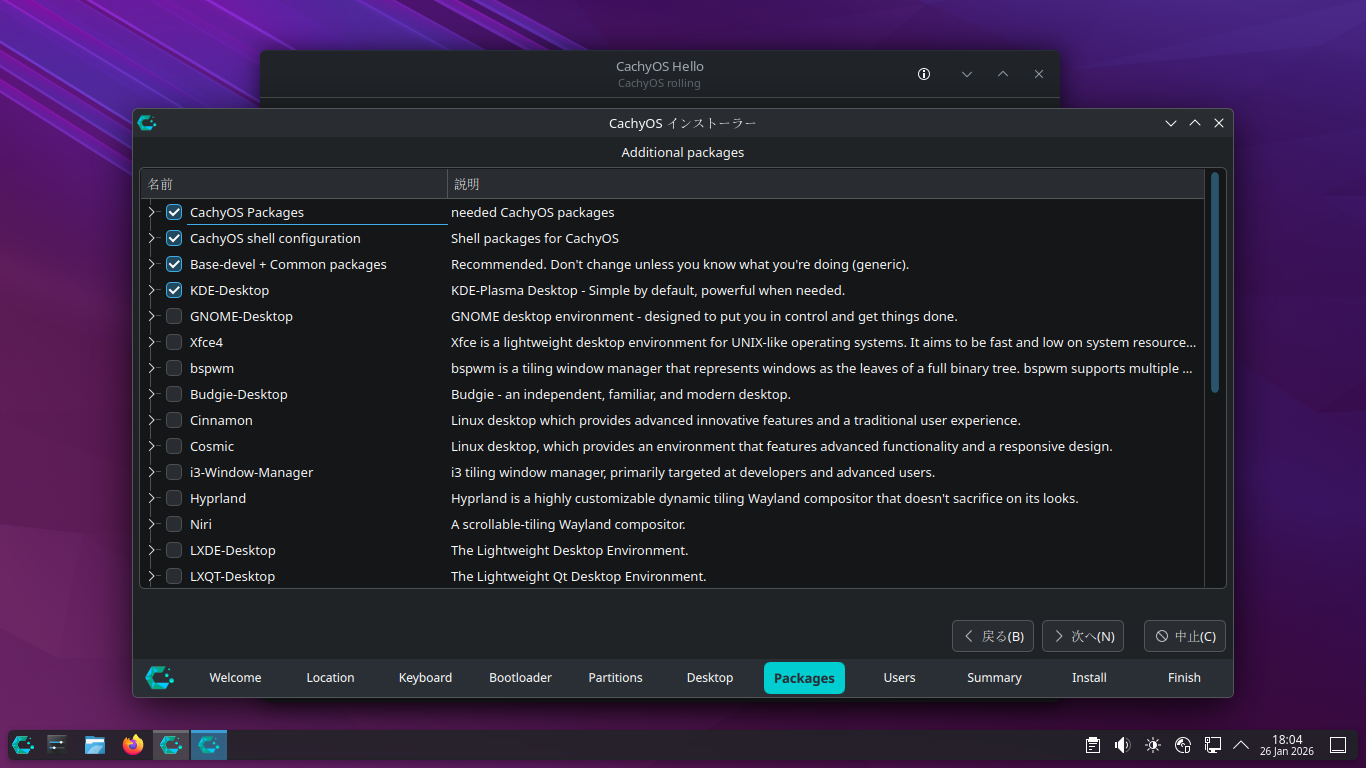The height and width of the screenshot is (768, 1366).
Task: Open the taskbar icon right of the launcher
Action: [57, 744]
